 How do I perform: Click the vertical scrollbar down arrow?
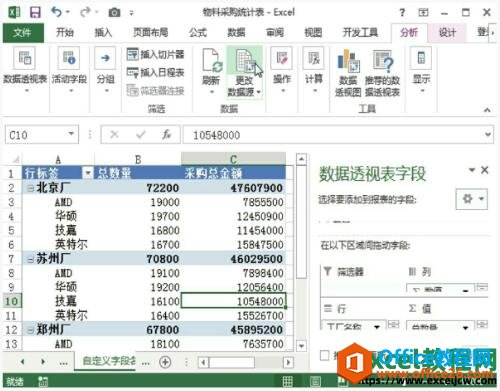pos(301,346)
